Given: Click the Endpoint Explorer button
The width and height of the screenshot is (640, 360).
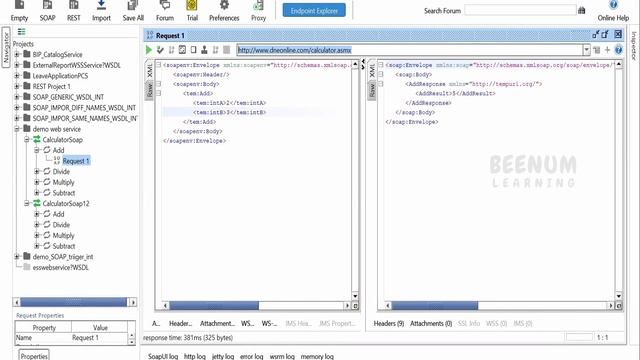Looking at the screenshot, I should point(314,10).
